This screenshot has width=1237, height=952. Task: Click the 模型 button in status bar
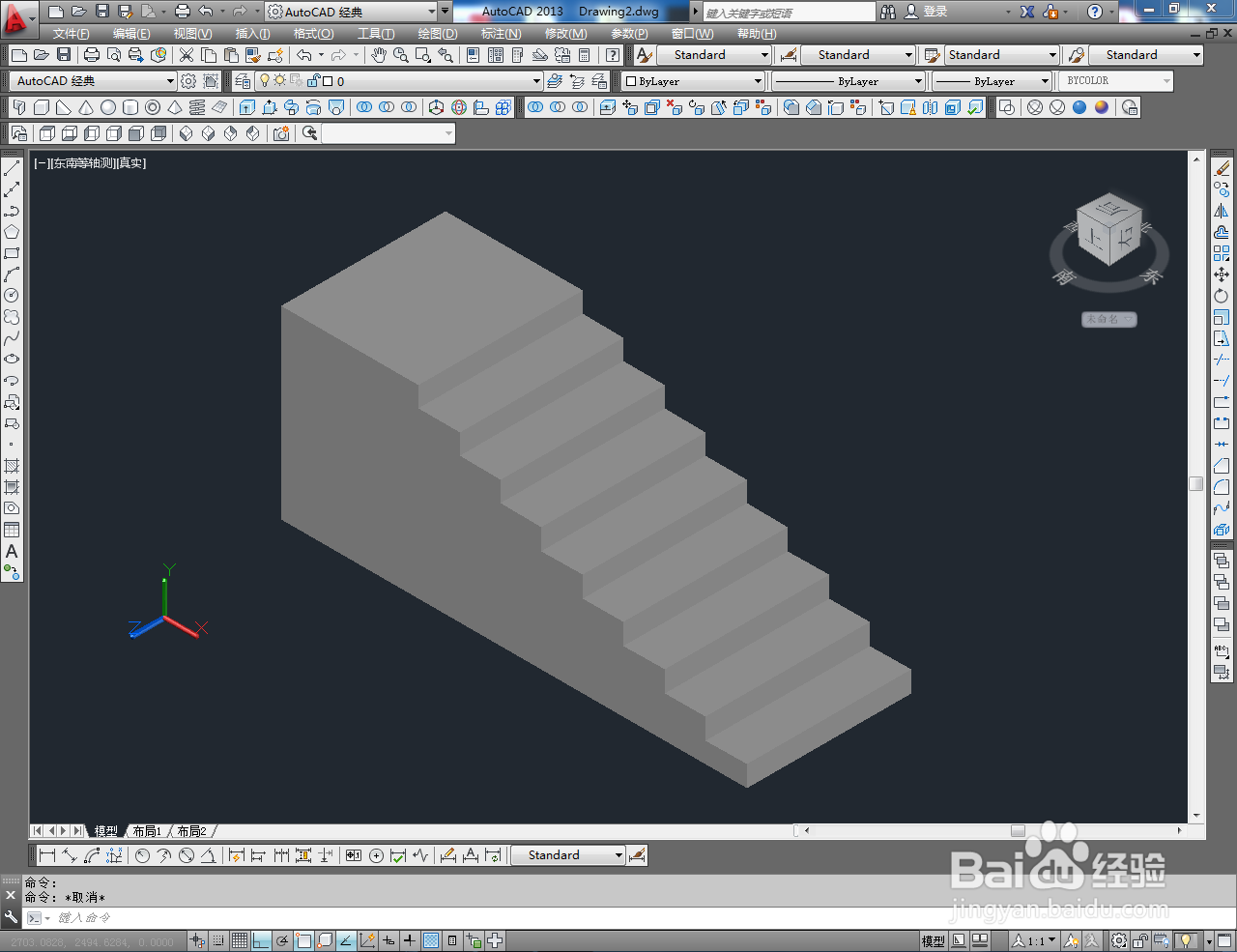pyautogui.click(x=933, y=940)
